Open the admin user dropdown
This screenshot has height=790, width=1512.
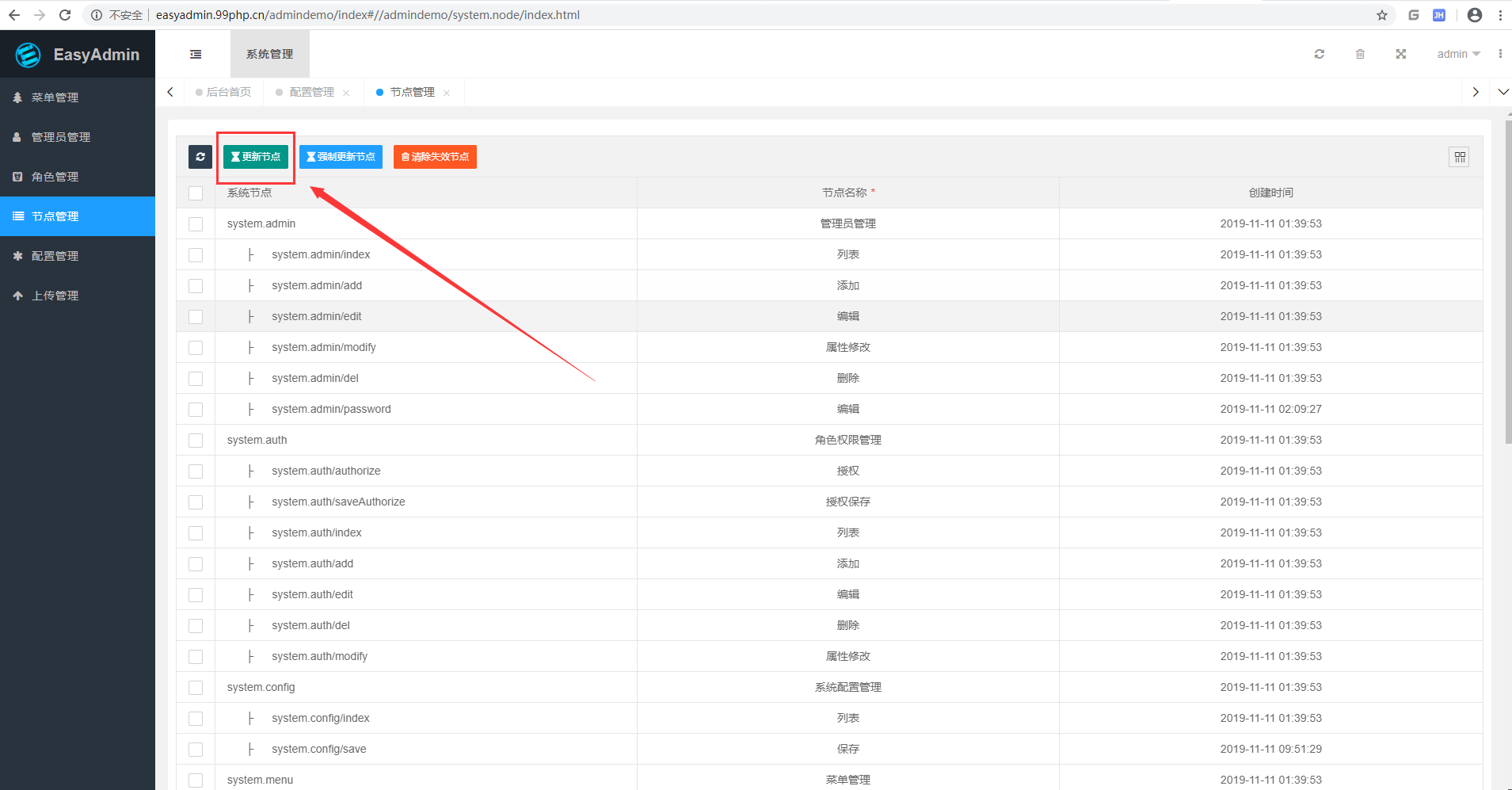tap(1458, 54)
